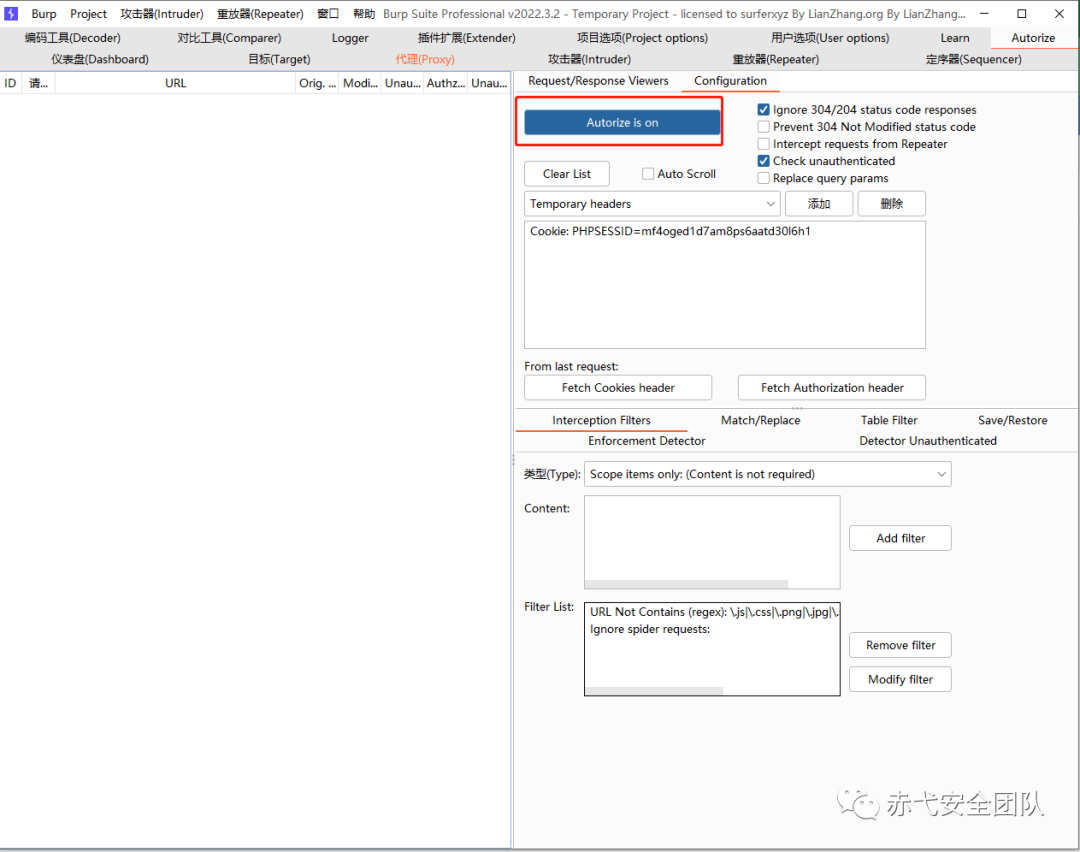Screen dimensions: 1080x852
Task: Open the 用户选项(User options) tab
Action: [830, 38]
